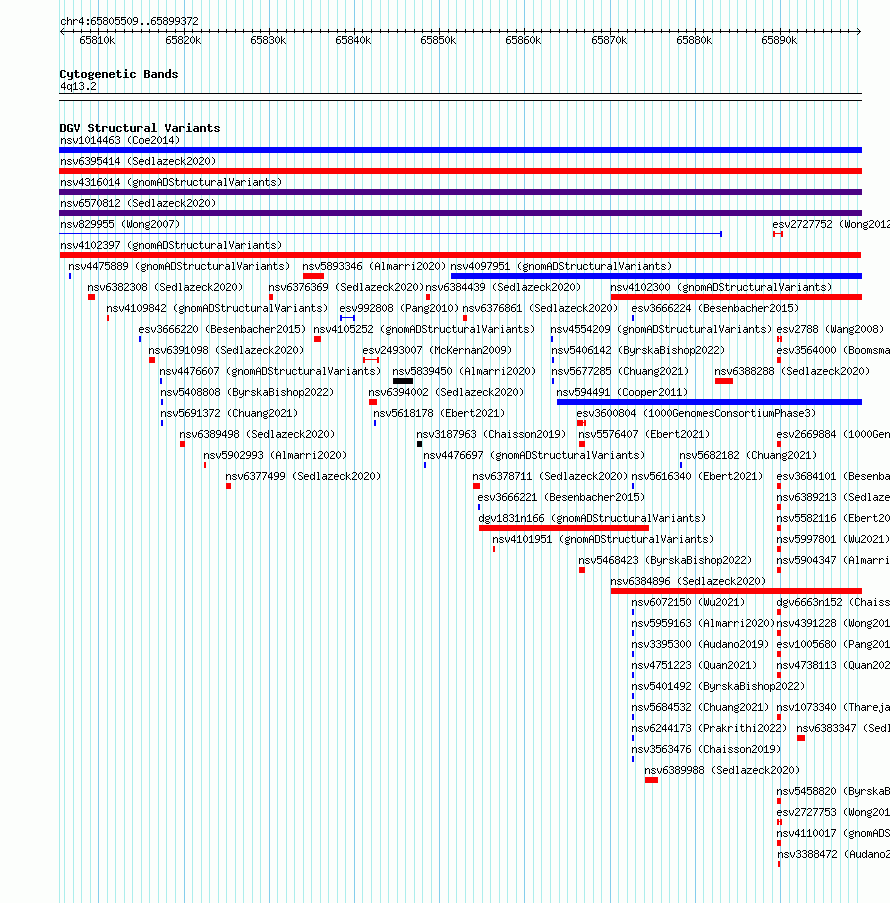Screen dimensions: 890x903
Task: Open esv3666224 (Besenbacher2015) label
Action: point(715,309)
